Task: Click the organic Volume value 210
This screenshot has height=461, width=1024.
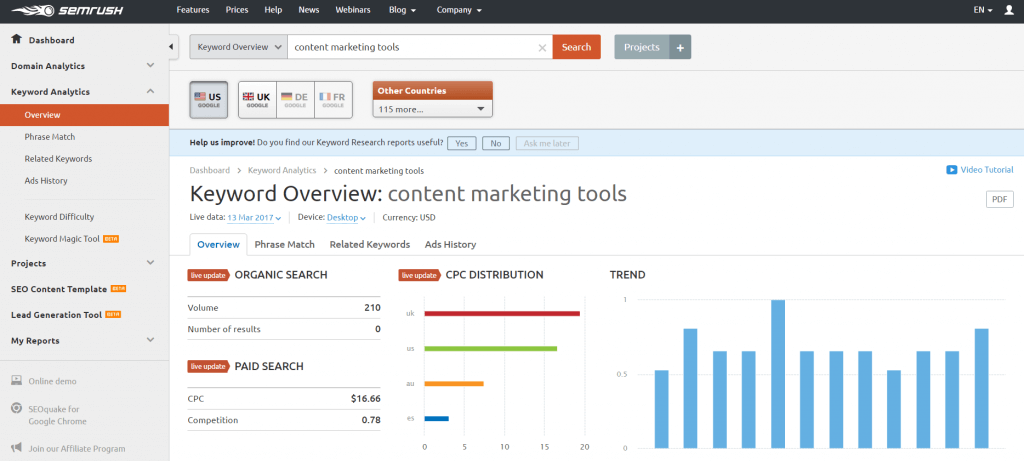Action: point(372,308)
